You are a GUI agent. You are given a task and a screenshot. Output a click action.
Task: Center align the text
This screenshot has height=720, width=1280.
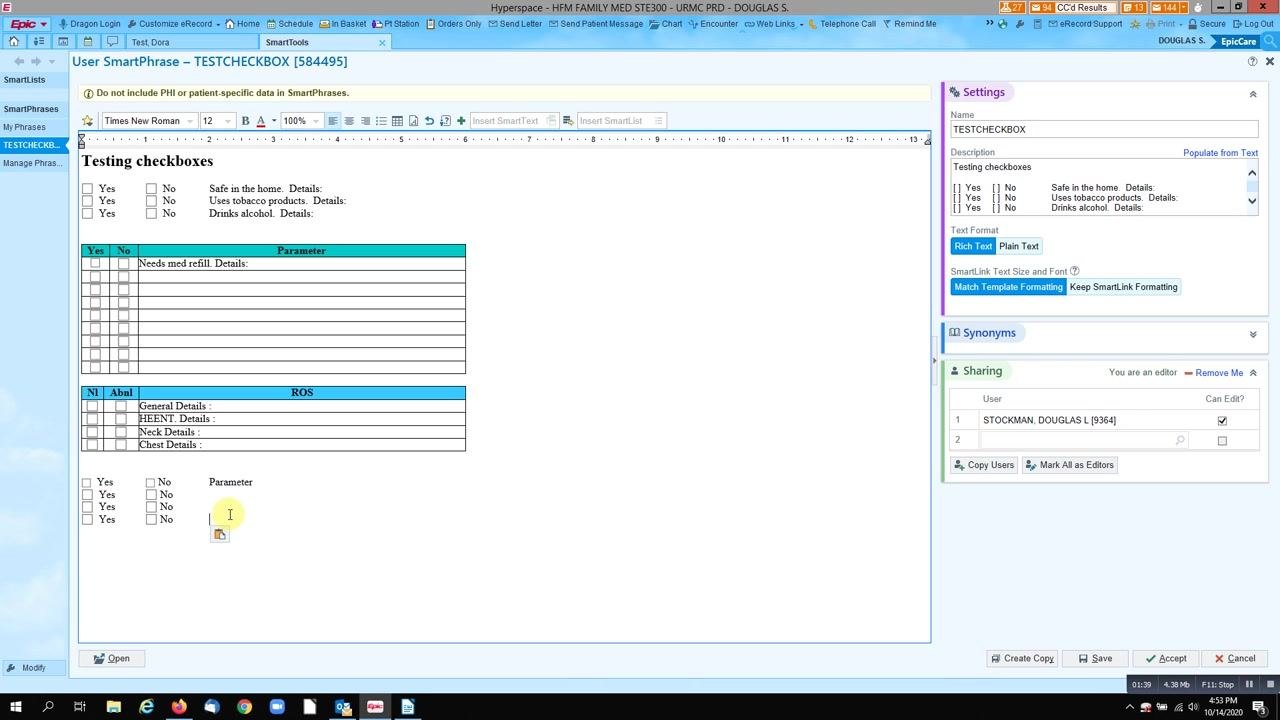[x=349, y=121]
